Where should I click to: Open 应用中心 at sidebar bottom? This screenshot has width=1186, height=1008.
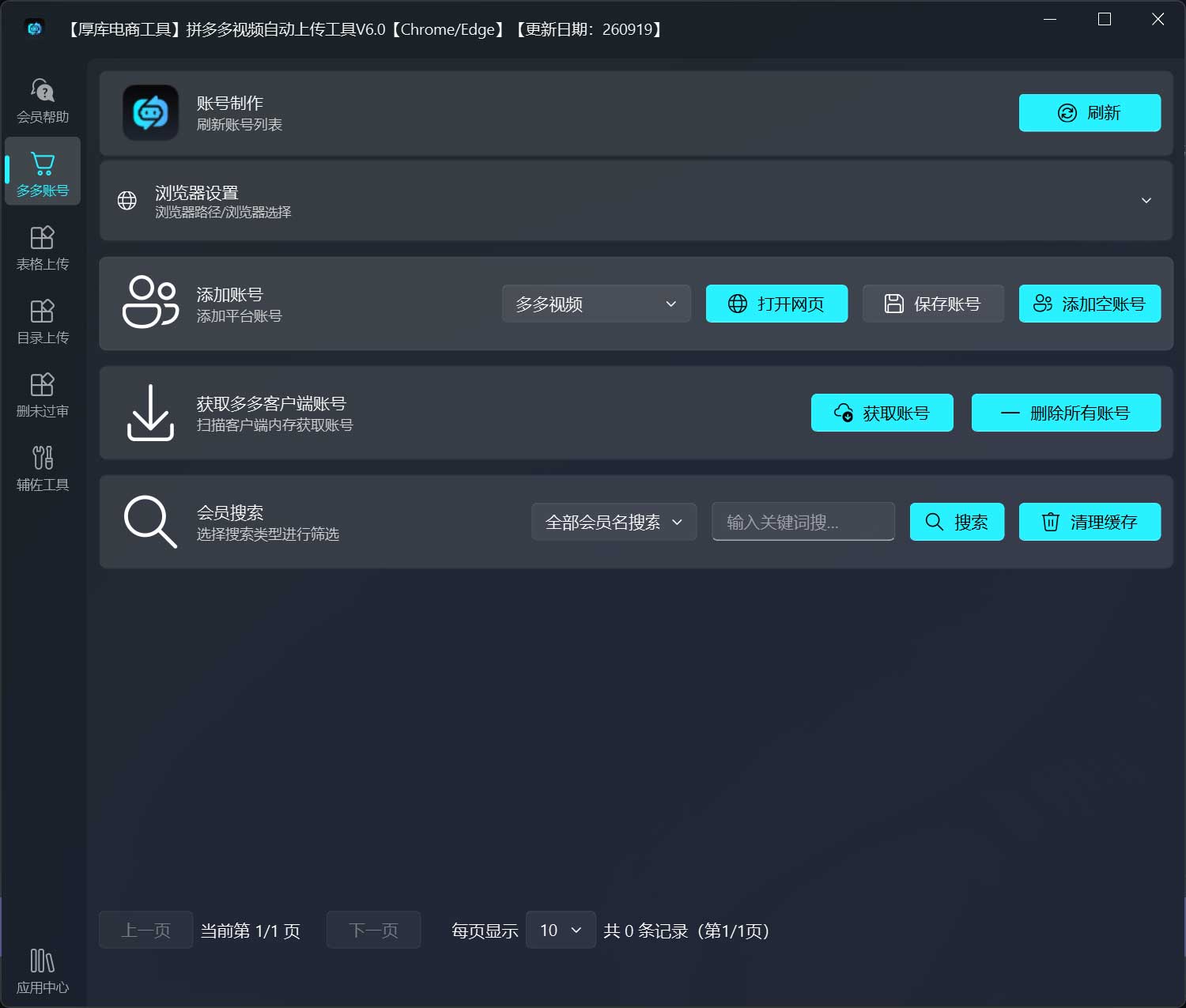pyautogui.click(x=43, y=972)
